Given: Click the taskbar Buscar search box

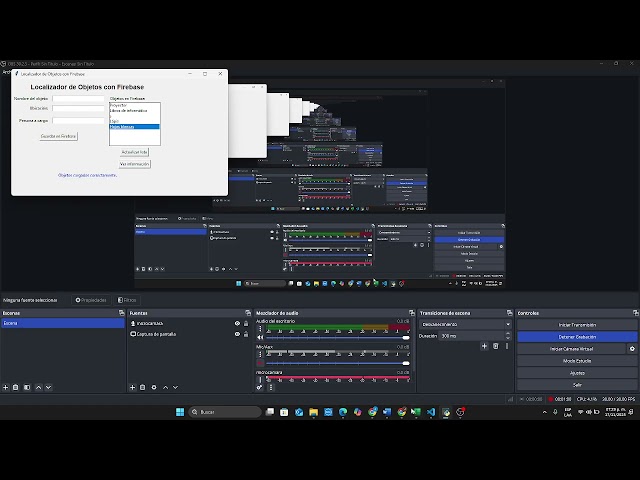Looking at the screenshot, I should (225, 412).
